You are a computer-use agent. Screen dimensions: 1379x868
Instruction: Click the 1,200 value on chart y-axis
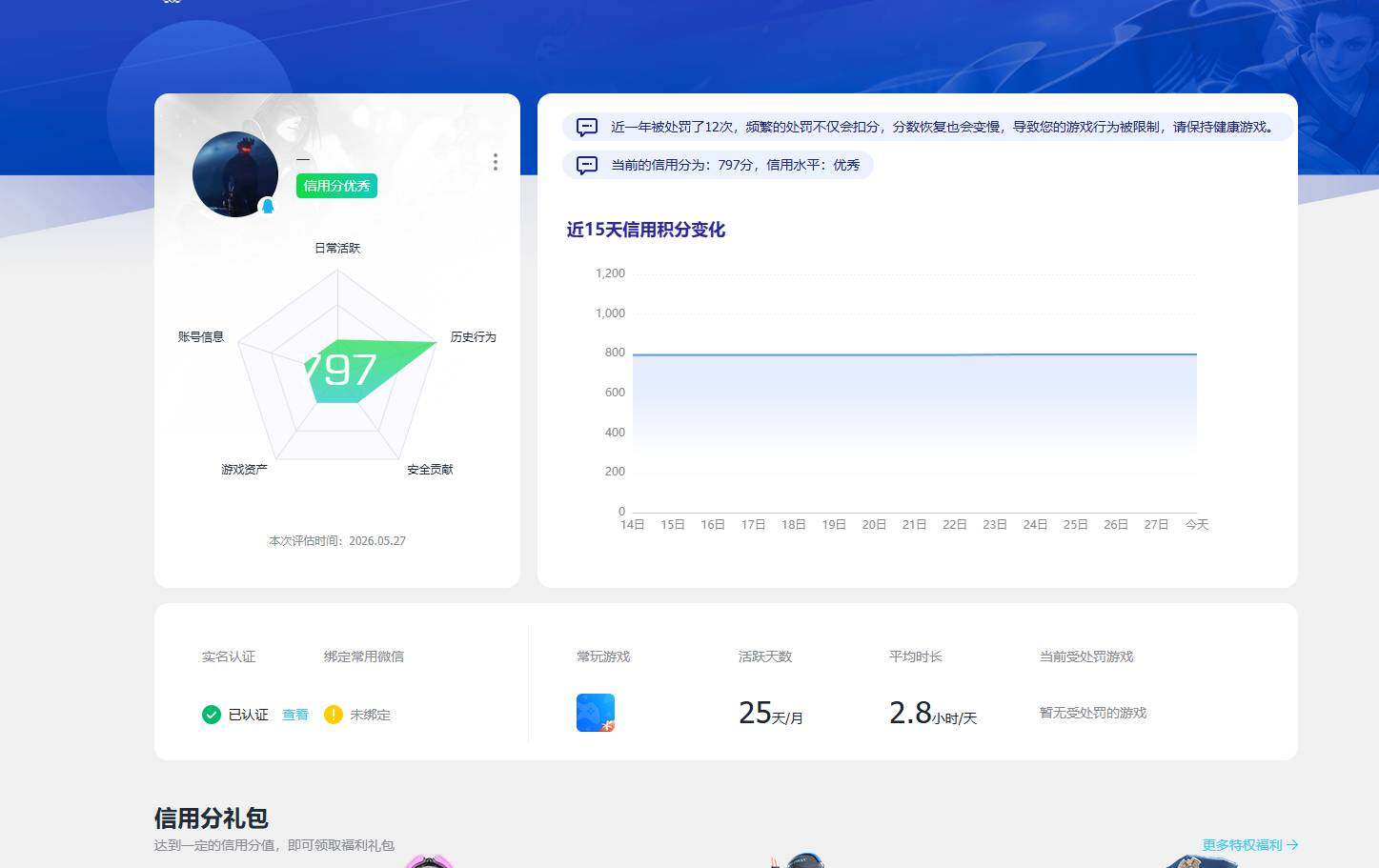[610, 273]
